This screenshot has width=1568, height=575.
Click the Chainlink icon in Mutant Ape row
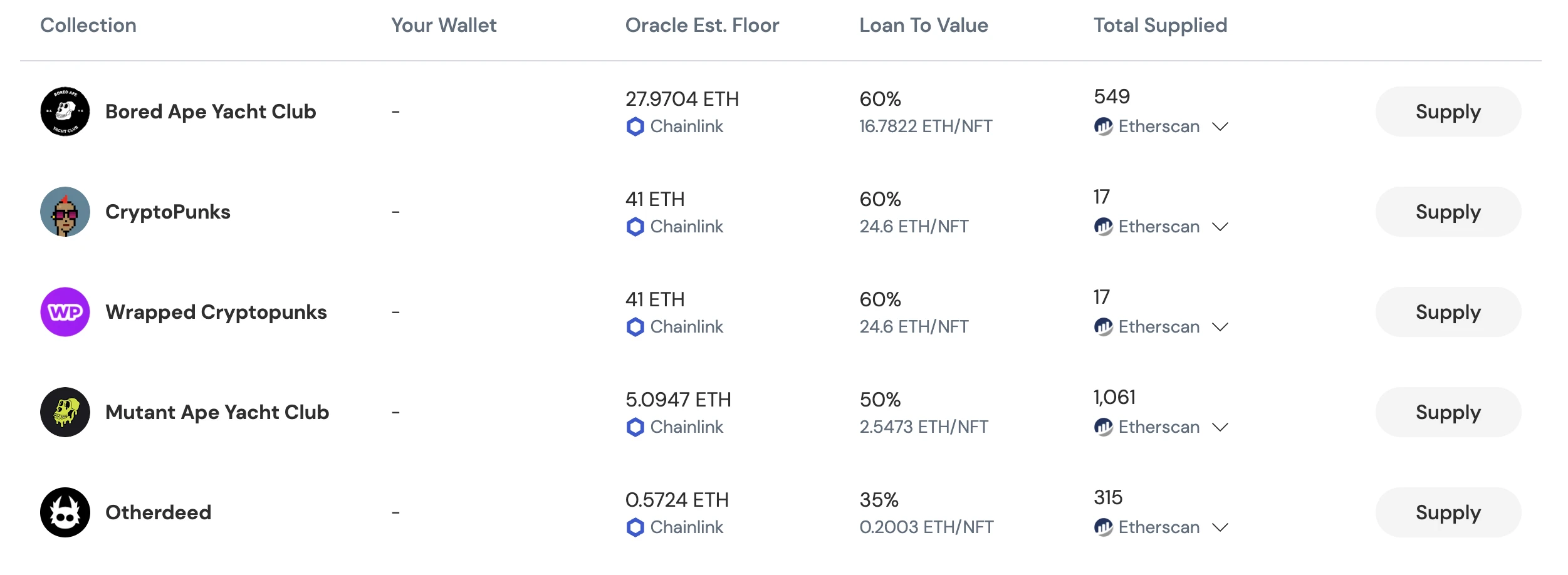coord(635,427)
